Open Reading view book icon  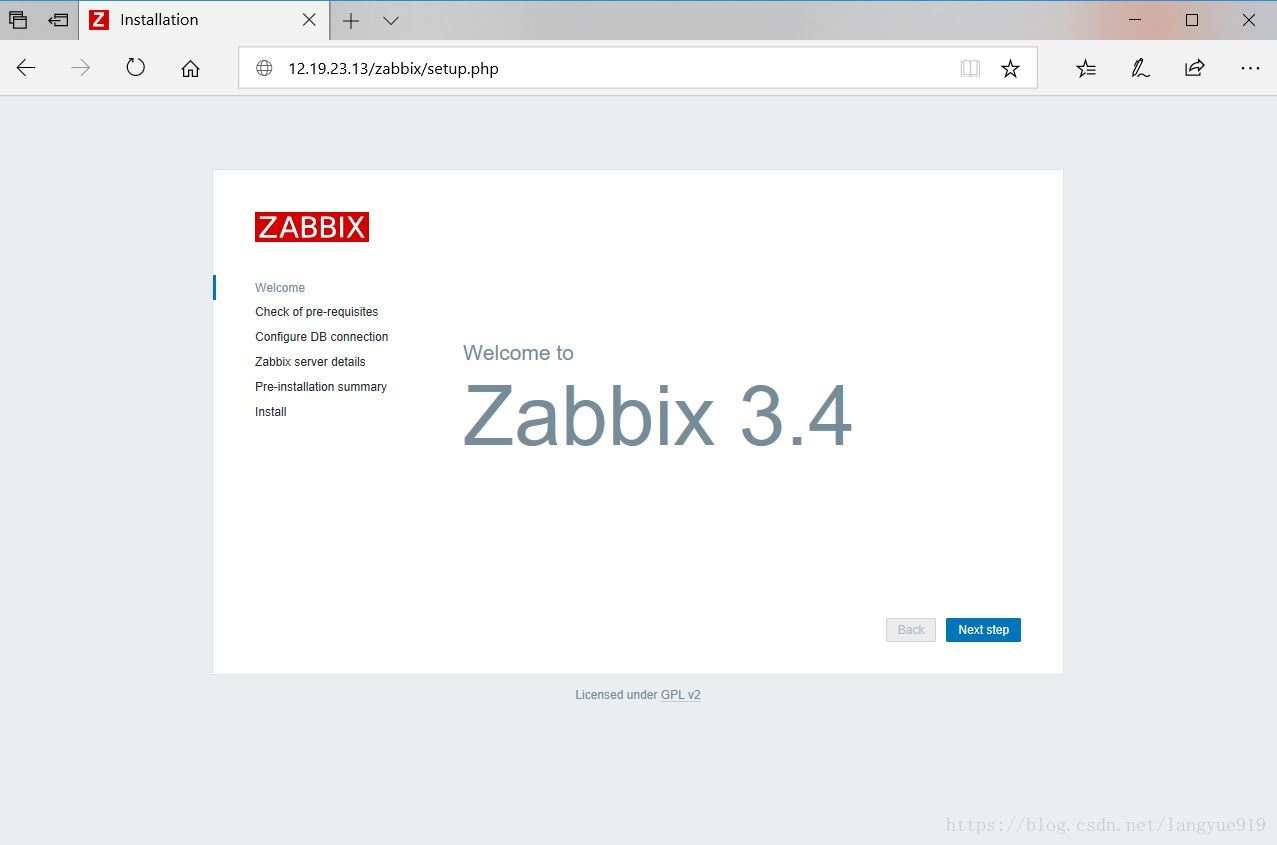(x=970, y=68)
